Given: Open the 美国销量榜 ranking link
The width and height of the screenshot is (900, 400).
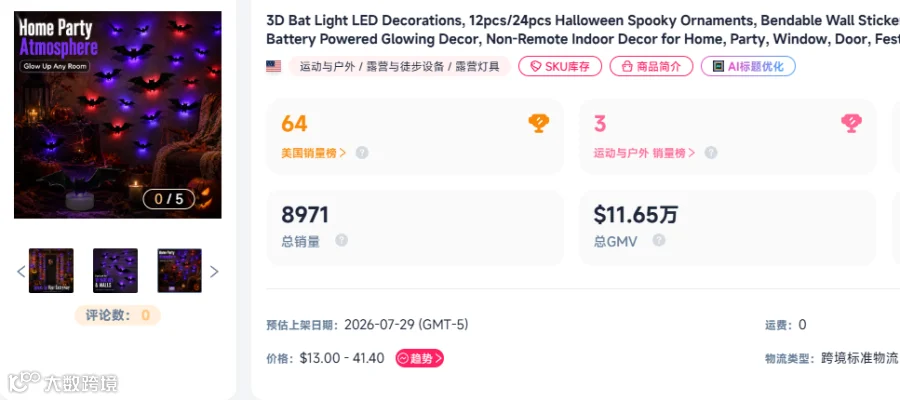Looking at the screenshot, I should [313, 153].
